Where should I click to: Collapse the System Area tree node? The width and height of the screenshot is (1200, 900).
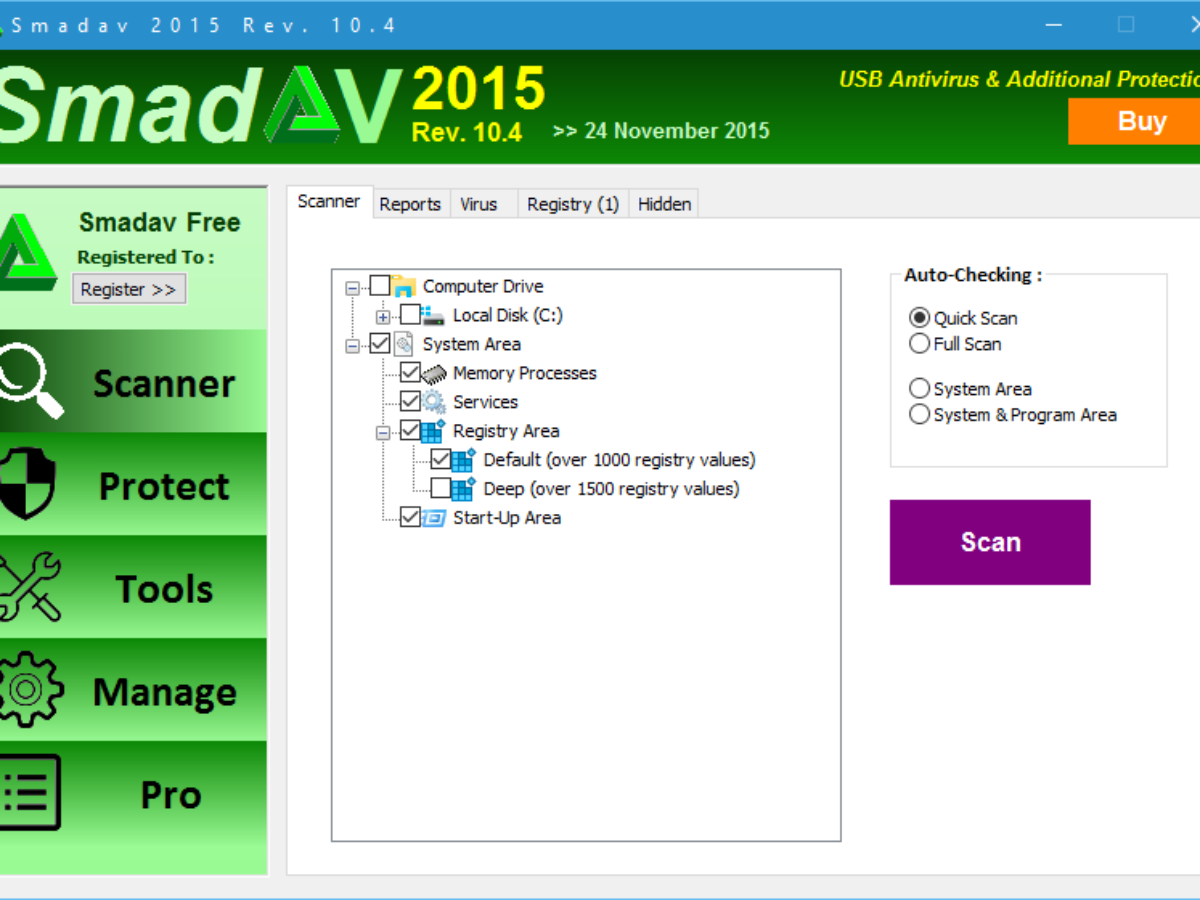(x=352, y=346)
